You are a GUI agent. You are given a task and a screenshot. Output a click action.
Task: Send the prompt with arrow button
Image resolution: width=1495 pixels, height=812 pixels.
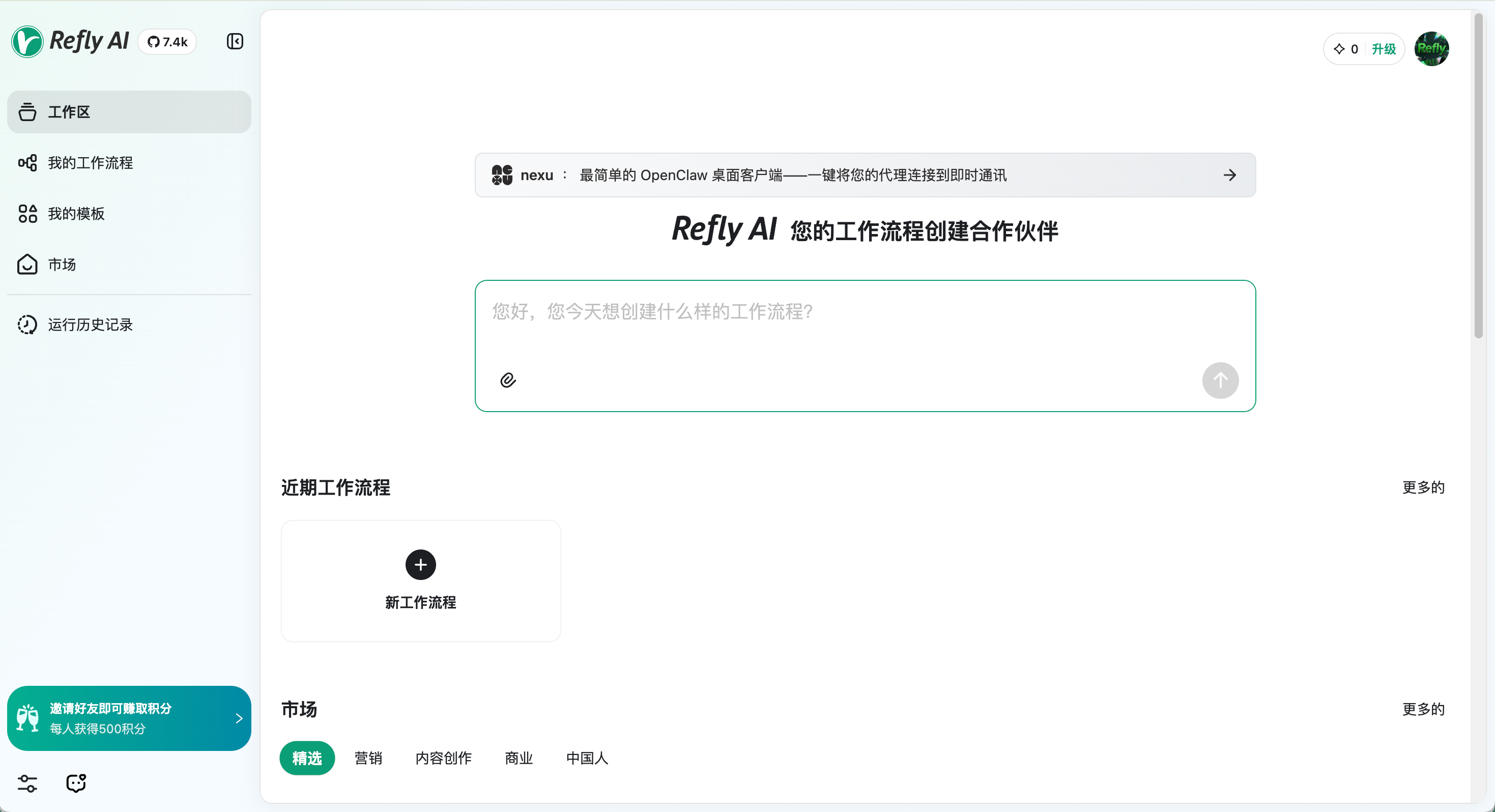point(1220,381)
